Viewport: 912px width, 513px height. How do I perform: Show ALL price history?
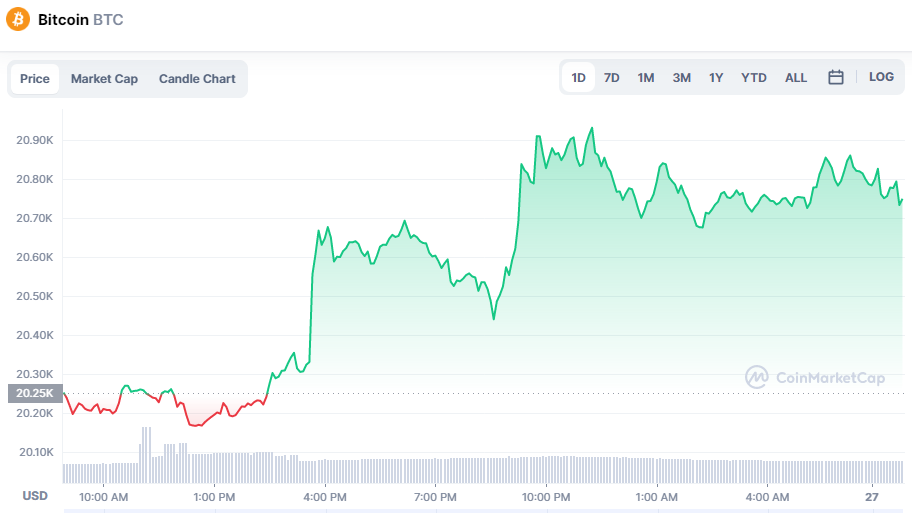coord(796,78)
